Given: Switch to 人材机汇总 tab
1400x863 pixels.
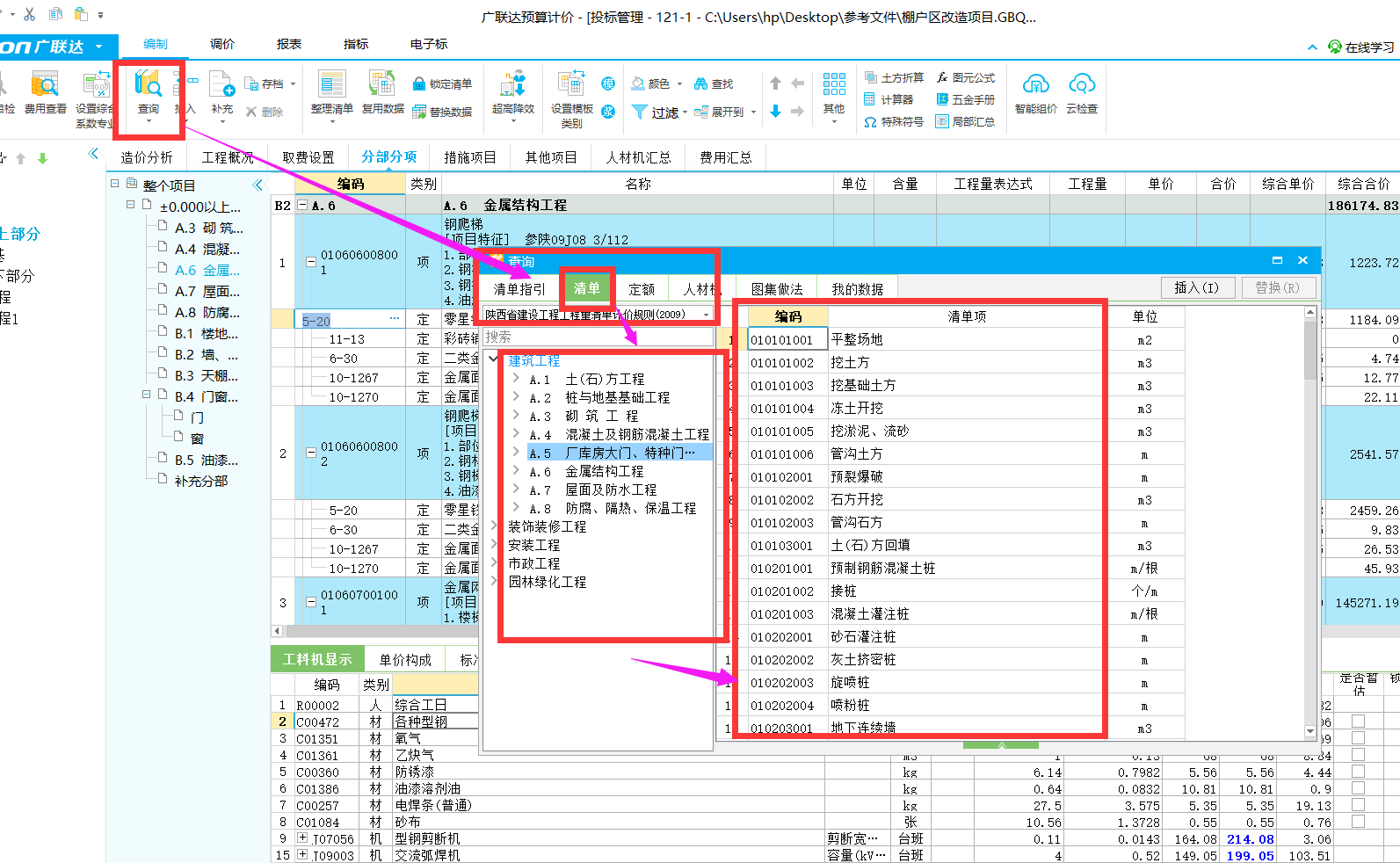Looking at the screenshot, I should click(638, 157).
